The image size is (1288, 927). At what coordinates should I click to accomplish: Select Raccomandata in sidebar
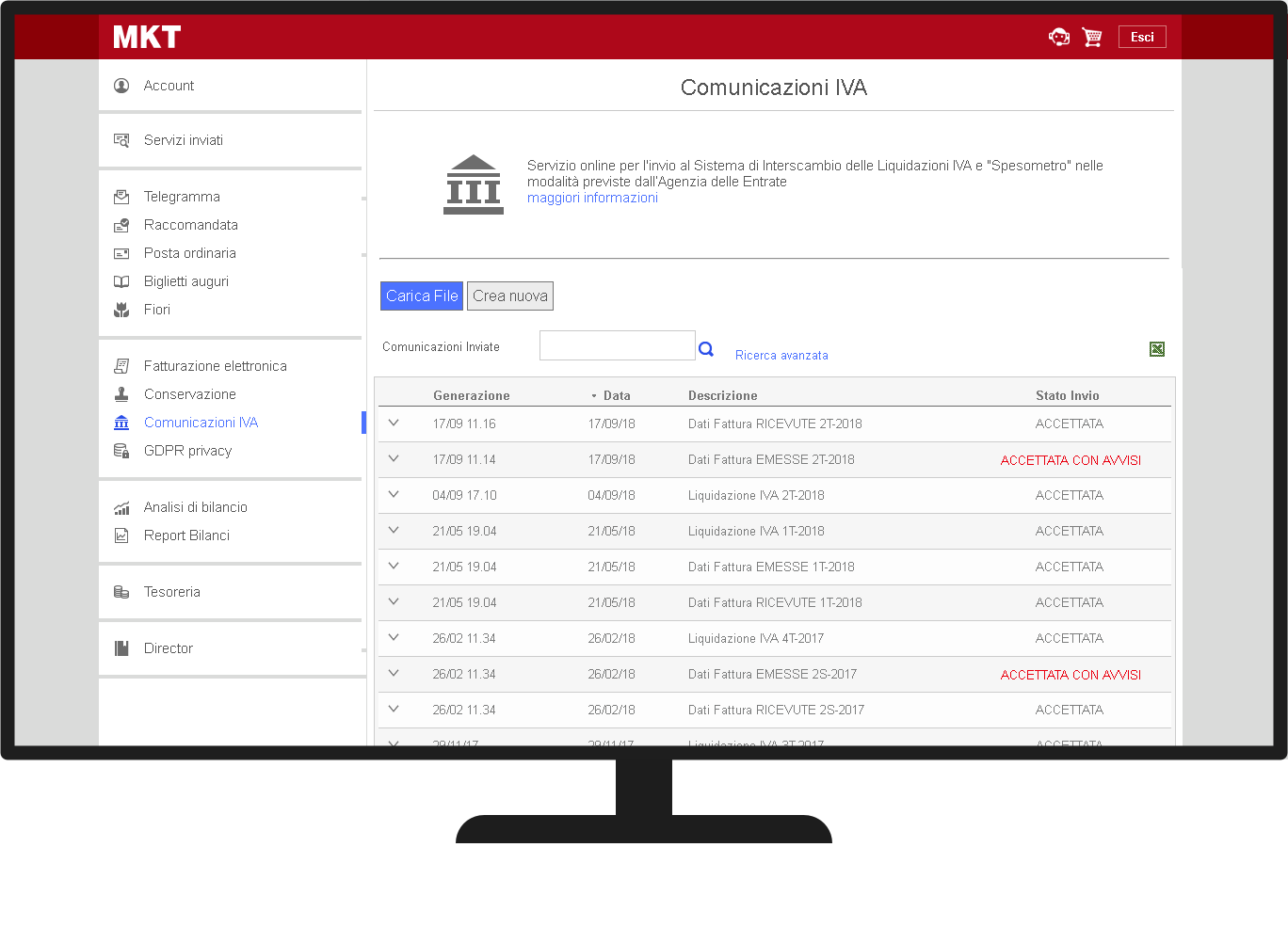pyautogui.click(x=191, y=225)
